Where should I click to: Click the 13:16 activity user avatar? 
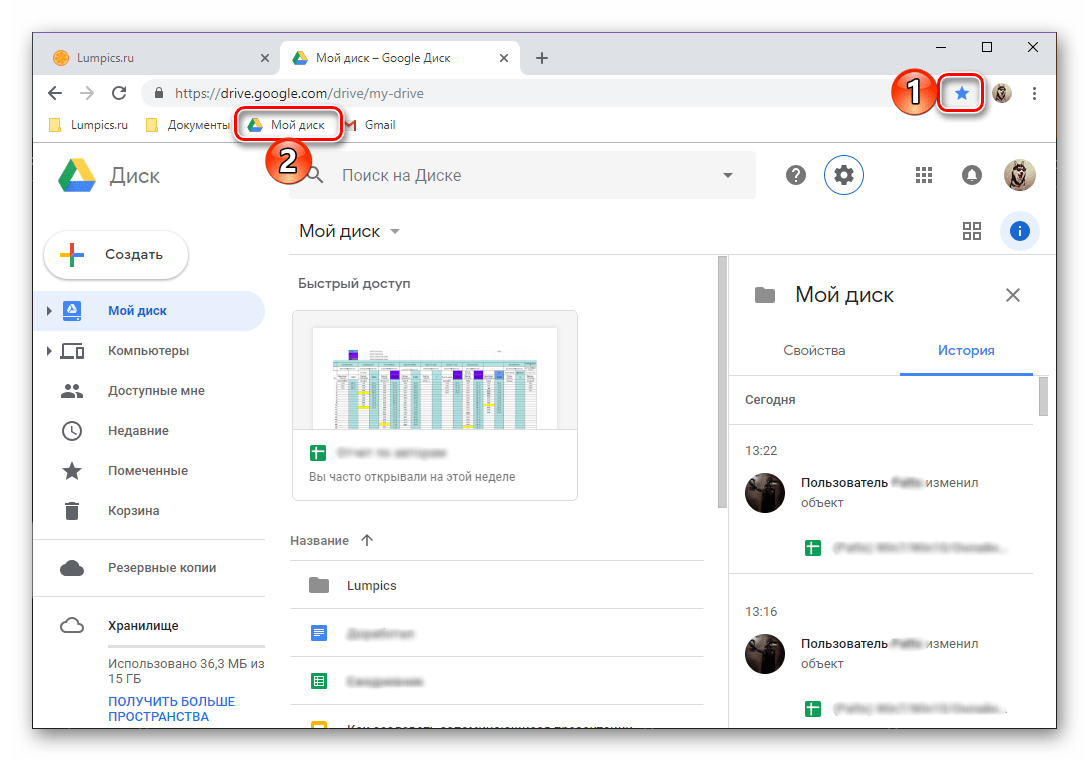pos(765,654)
